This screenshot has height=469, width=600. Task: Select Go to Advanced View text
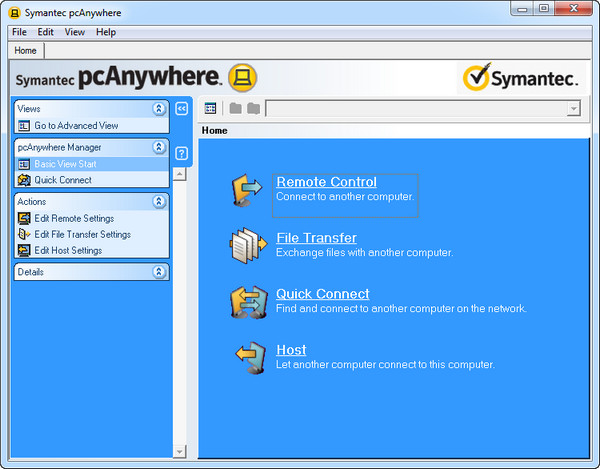coord(76,125)
